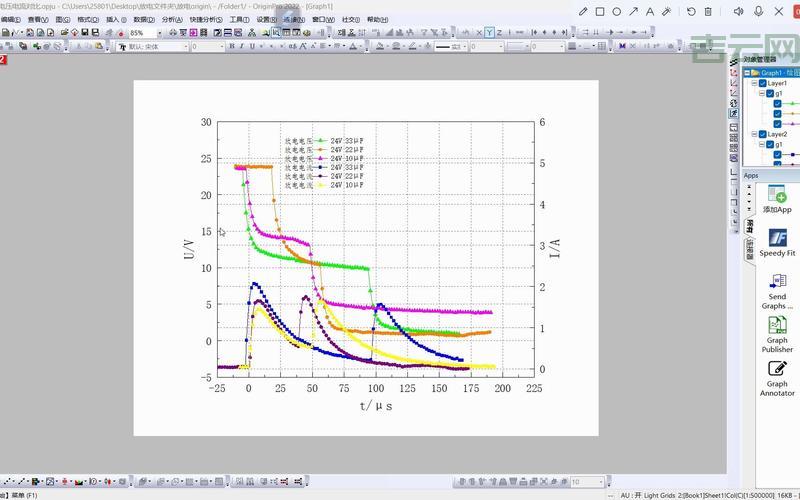800x500 pixels.
Task: Open the 帮助(H) menu
Action: coord(377,19)
